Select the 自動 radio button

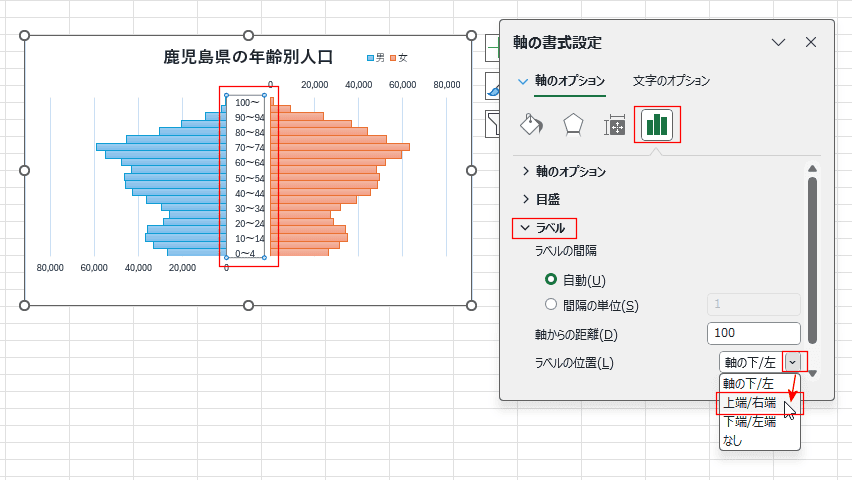coord(551,279)
